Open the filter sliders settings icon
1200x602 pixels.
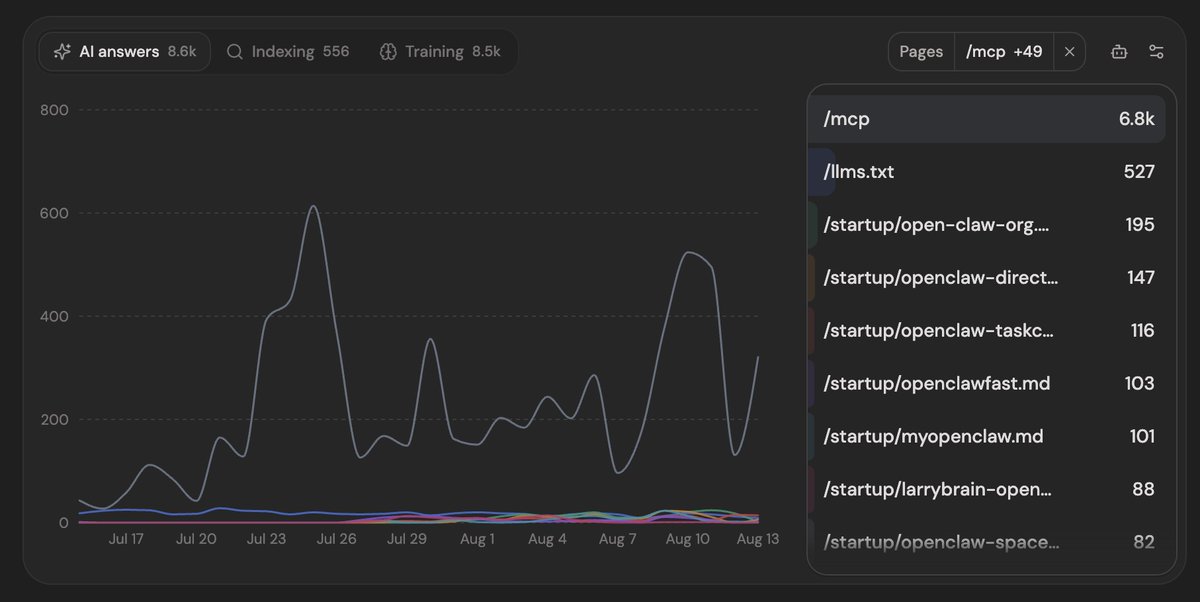[x=1156, y=52]
